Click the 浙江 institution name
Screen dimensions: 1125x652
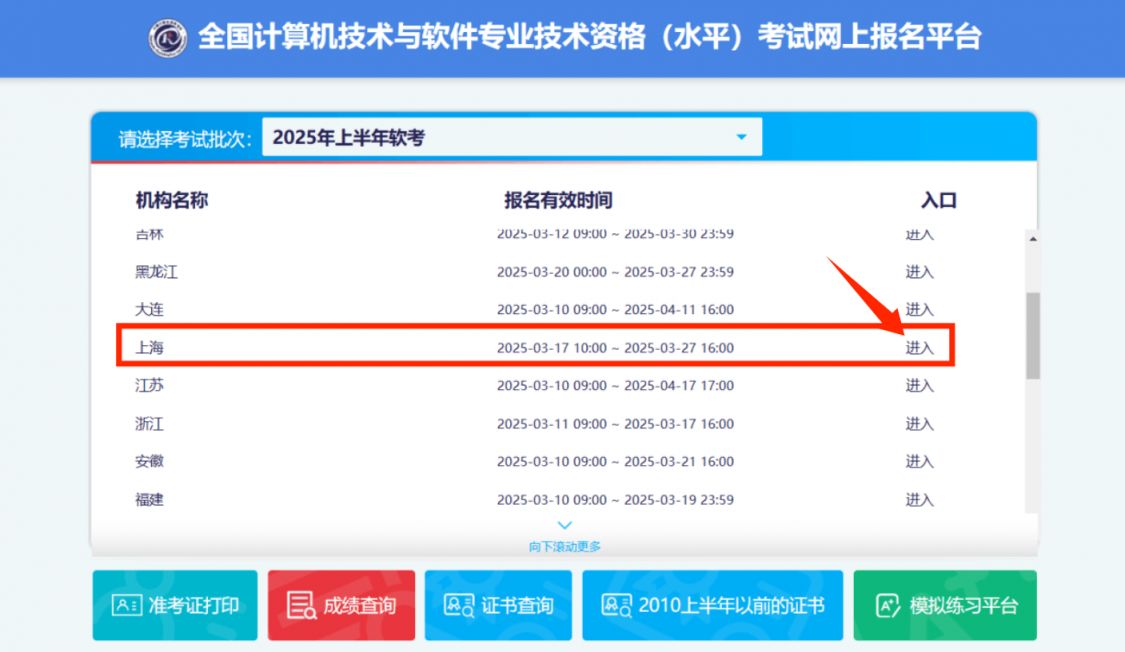point(149,424)
